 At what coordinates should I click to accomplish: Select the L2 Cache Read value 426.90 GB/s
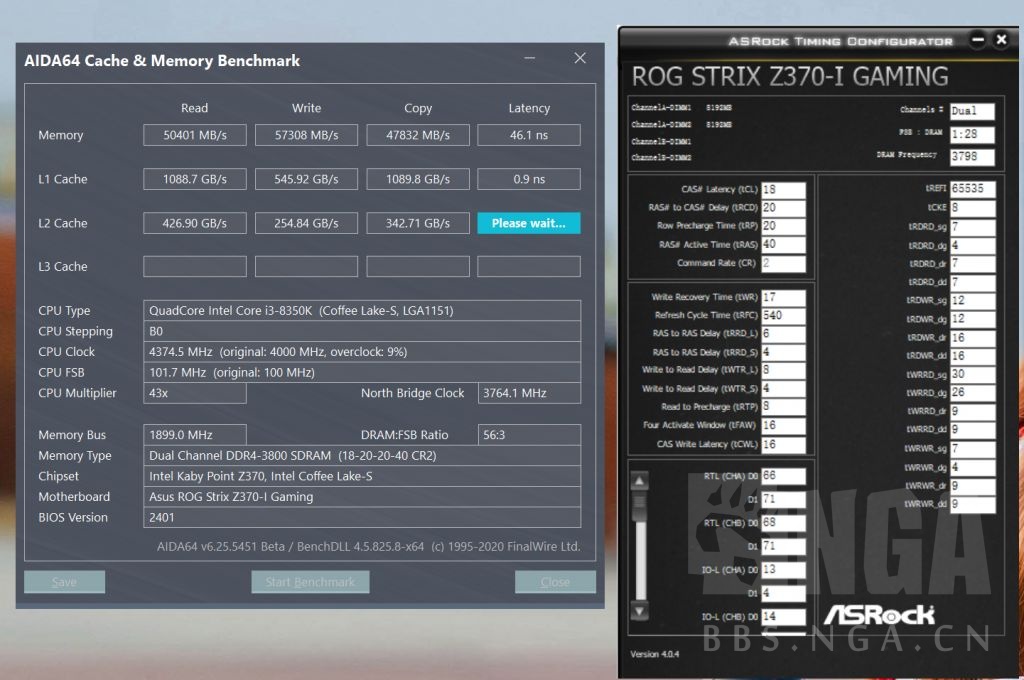pos(195,223)
